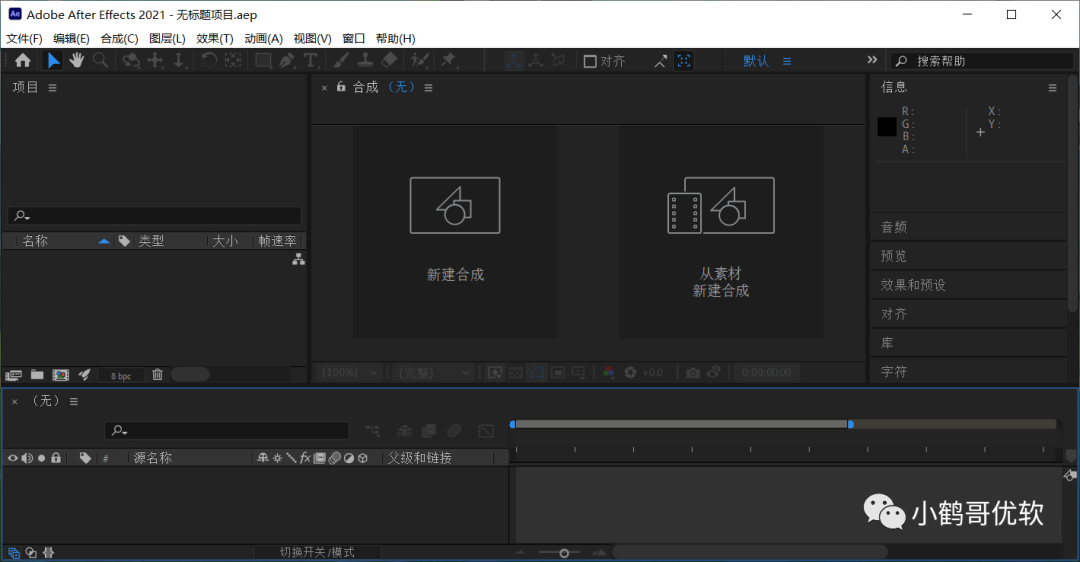Toggle video eye column in timeline
This screenshot has width=1080, height=562.
pos(12,458)
